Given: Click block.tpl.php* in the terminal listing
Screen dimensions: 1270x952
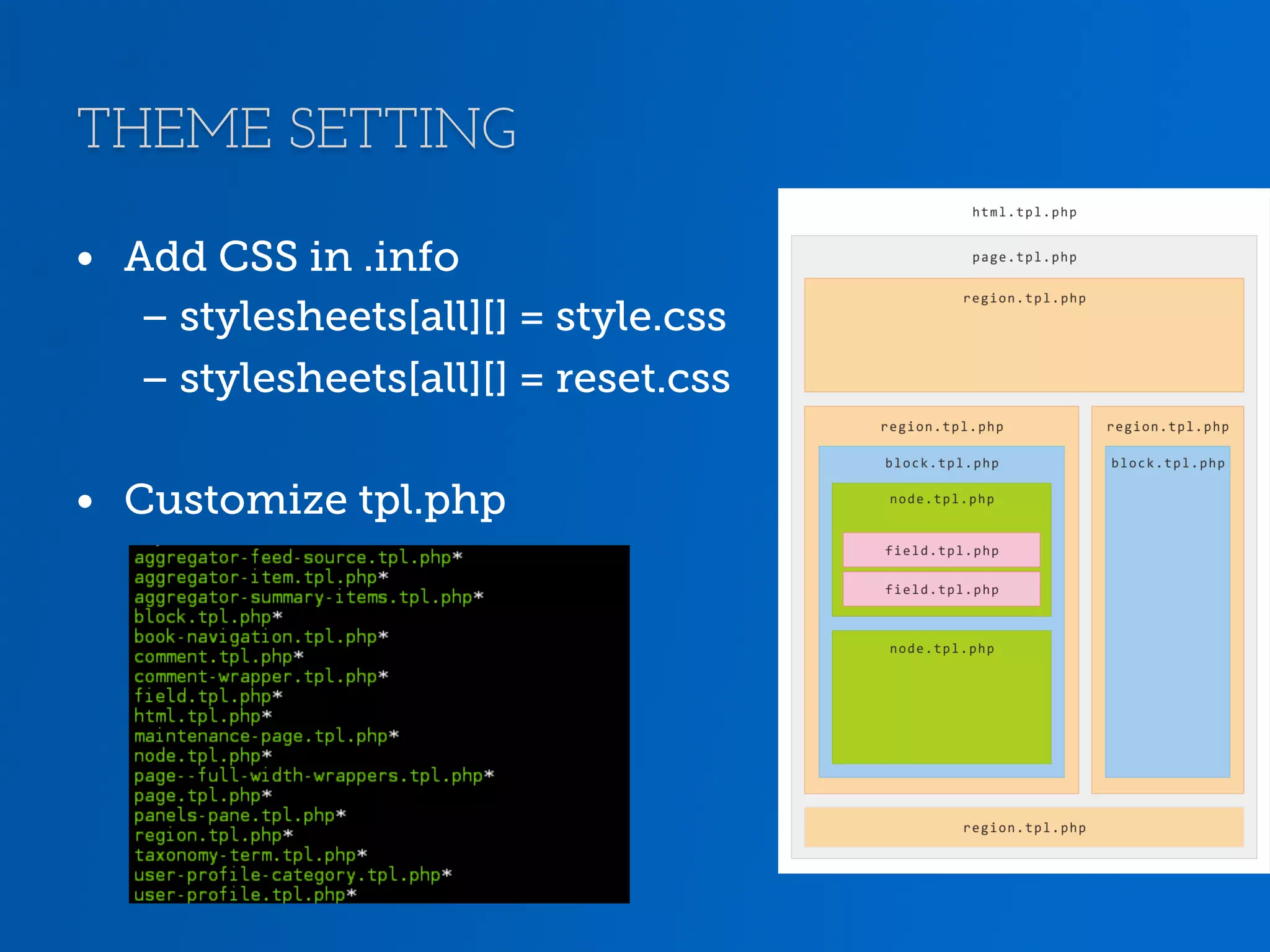Looking at the screenshot, I should pos(208,617).
